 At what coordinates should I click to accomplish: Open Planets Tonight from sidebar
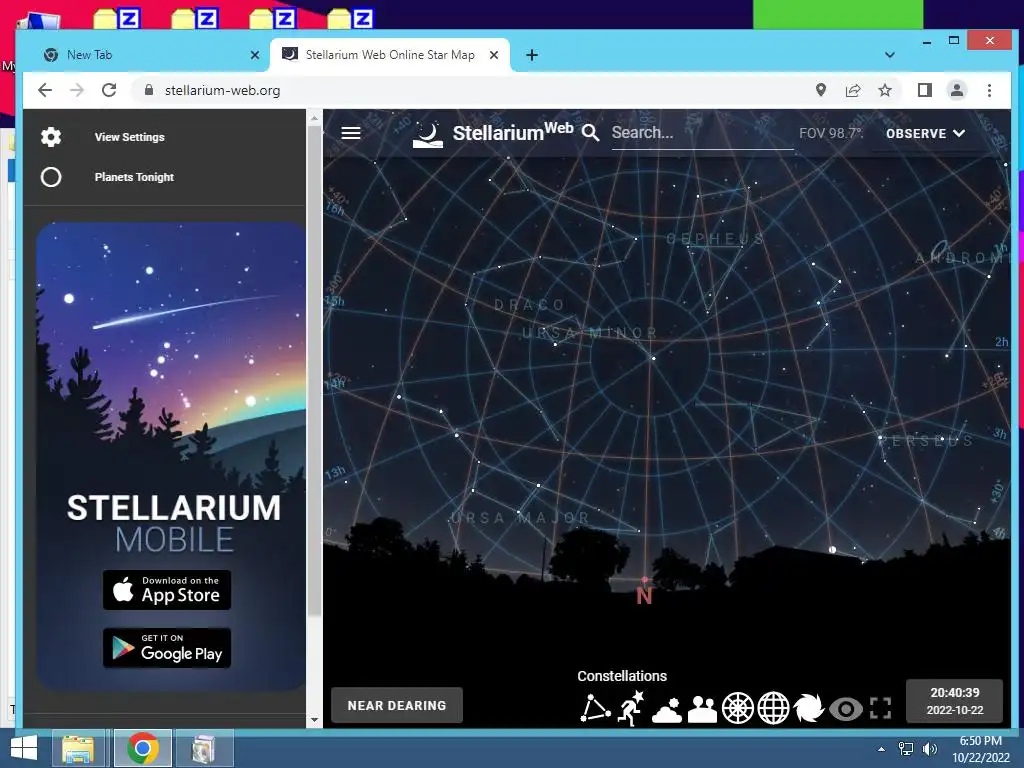(x=134, y=177)
